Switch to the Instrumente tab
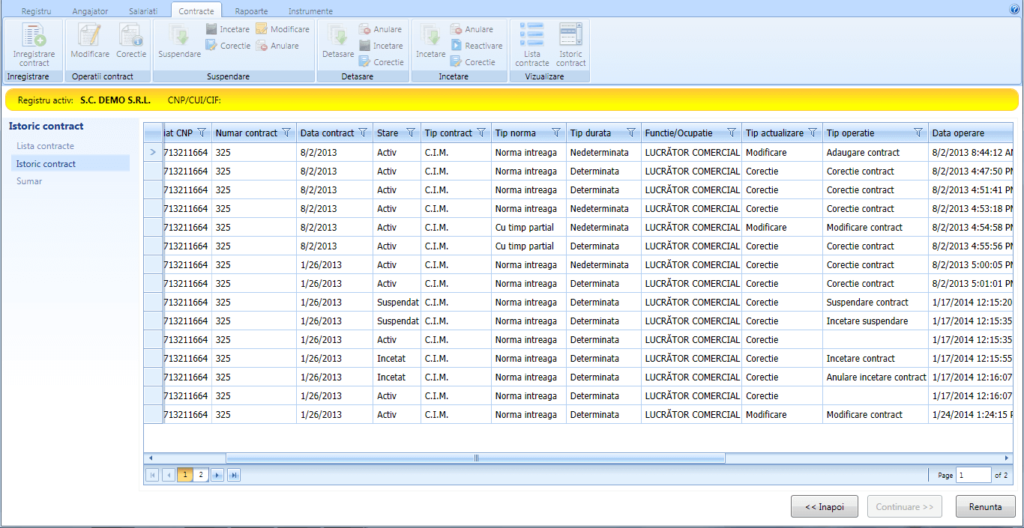Viewport: 1024px width, 528px height. pyautogui.click(x=310, y=11)
